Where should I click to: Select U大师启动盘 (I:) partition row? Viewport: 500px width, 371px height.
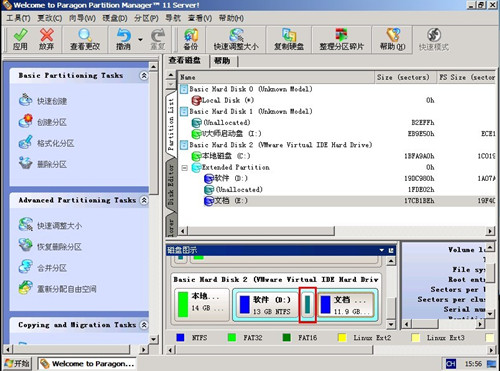pyautogui.click(x=227, y=134)
